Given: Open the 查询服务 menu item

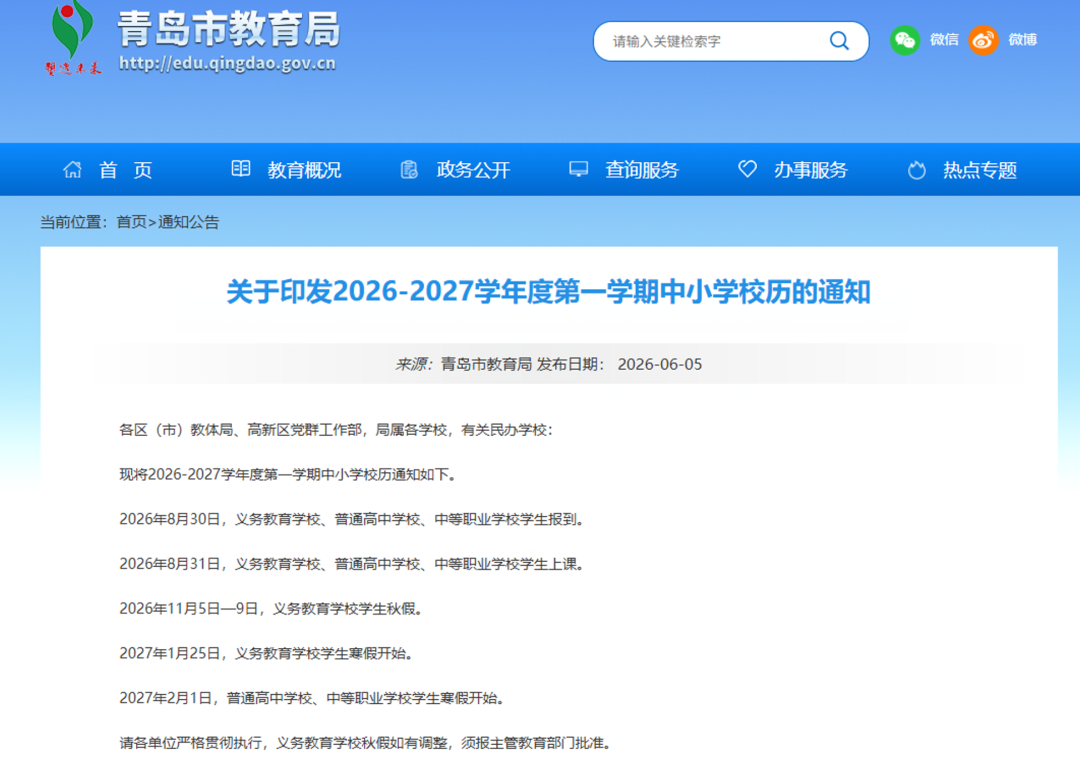Looking at the screenshot, I should pyautogui.click(x=642, y=170).
